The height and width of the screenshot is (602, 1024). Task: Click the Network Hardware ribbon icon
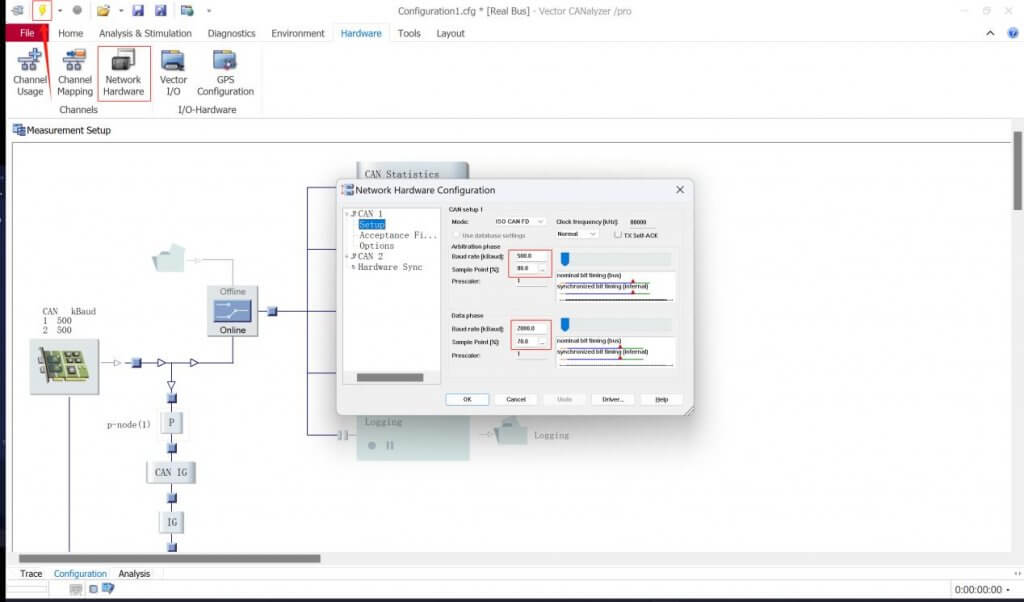click(x=123, y=72)
